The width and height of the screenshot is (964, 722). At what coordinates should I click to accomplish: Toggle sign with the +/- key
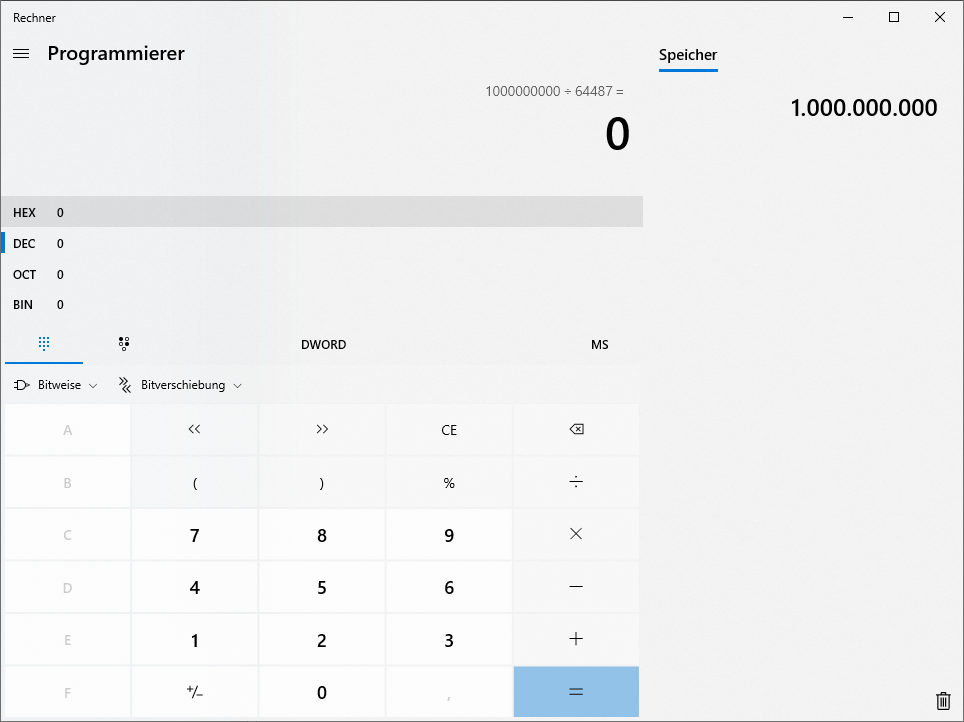[x=194, y=692]
